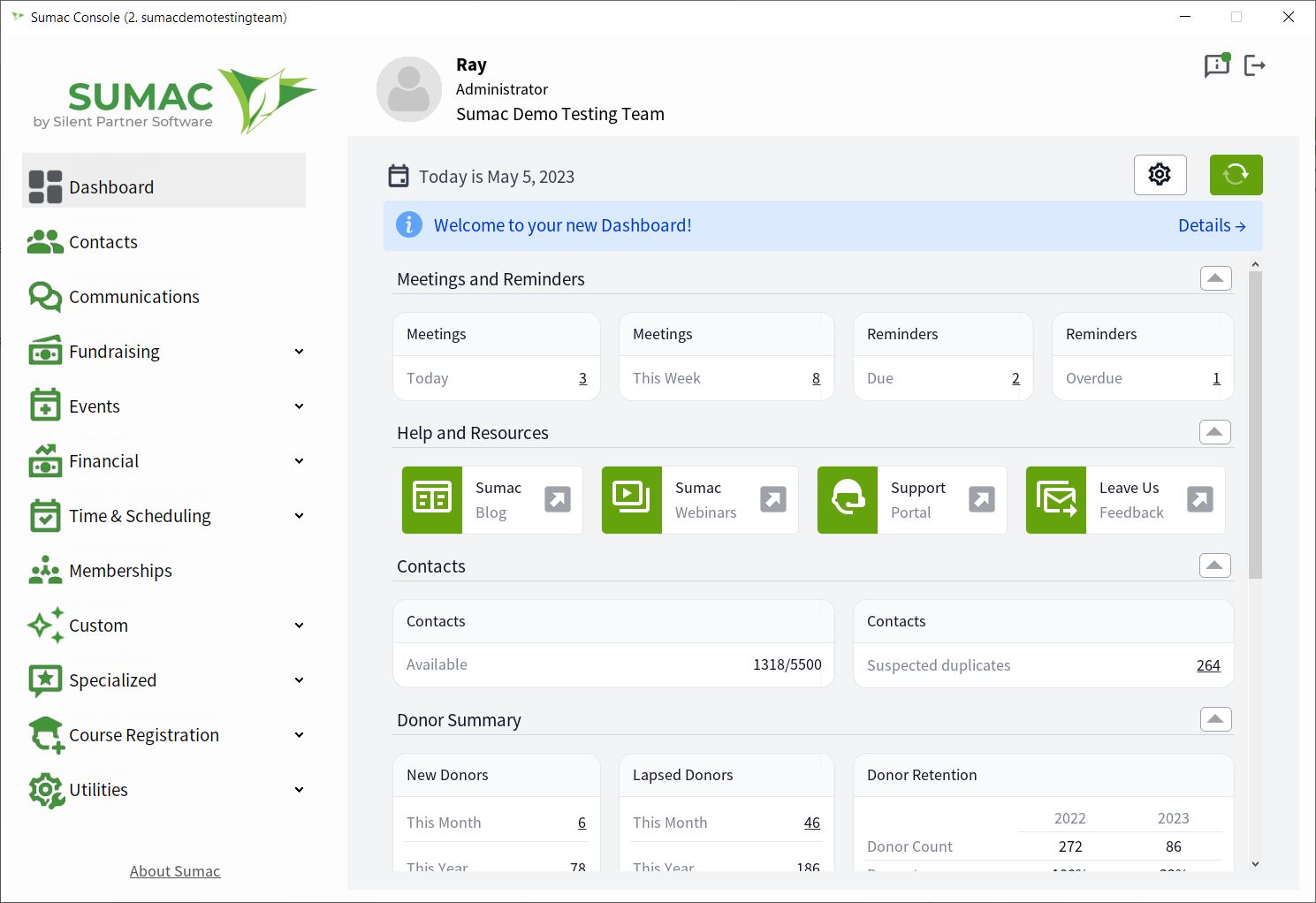Viewport: 1316px width, 903px height.
Task: Collapse the Contacts dashboard section
Action: 1215,565
